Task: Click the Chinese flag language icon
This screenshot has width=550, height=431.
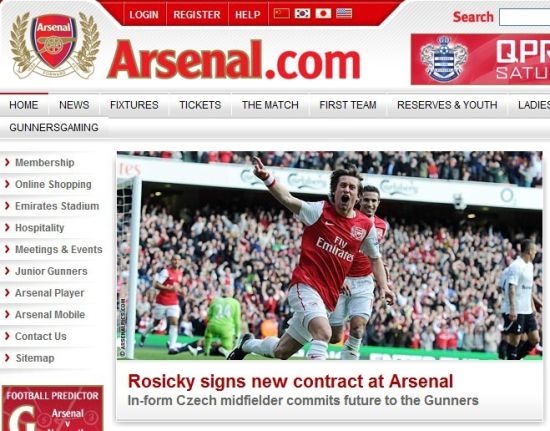Action: 282,13
